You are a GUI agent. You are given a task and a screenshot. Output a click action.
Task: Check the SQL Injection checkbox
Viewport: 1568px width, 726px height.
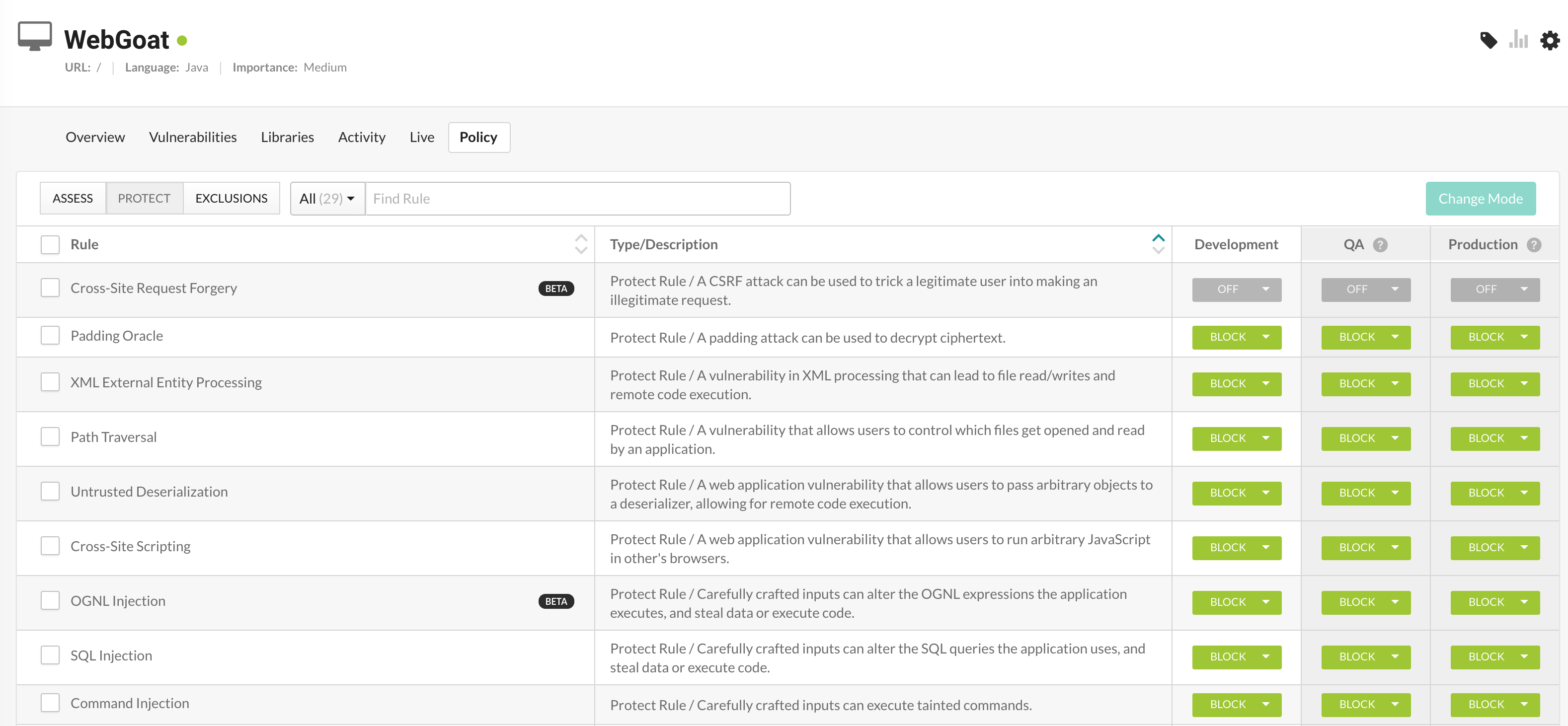[x=50, y=655]
